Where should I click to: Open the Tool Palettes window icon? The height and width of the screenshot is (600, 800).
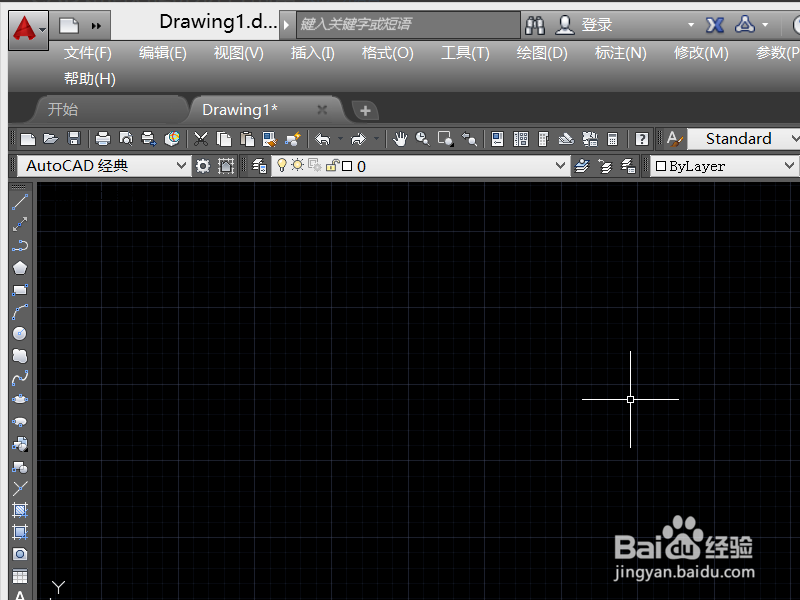click(543, 139)
